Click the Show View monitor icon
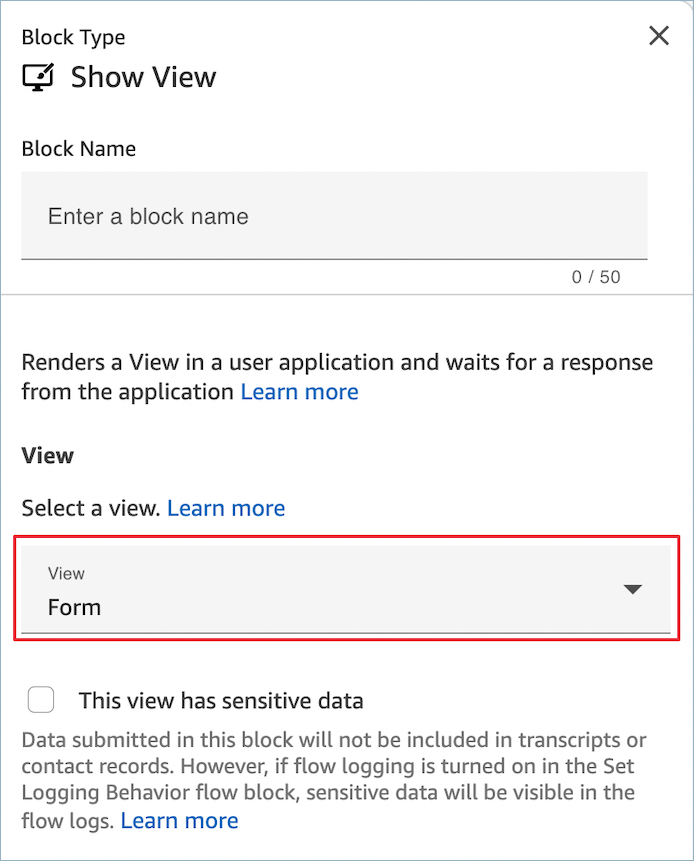Image resolution: width=694 pixels, height=861 pixels. pos(38,78)
